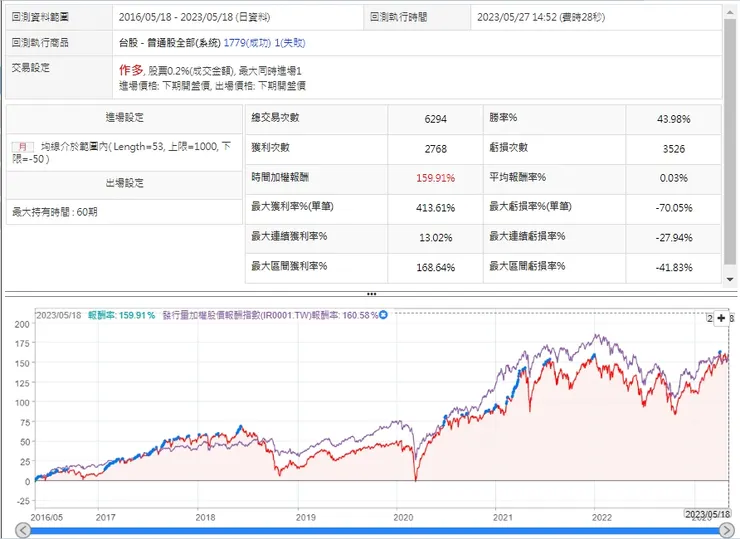
Task: Click the max consecutive profit value 13.02%
Action: [435, 238]
